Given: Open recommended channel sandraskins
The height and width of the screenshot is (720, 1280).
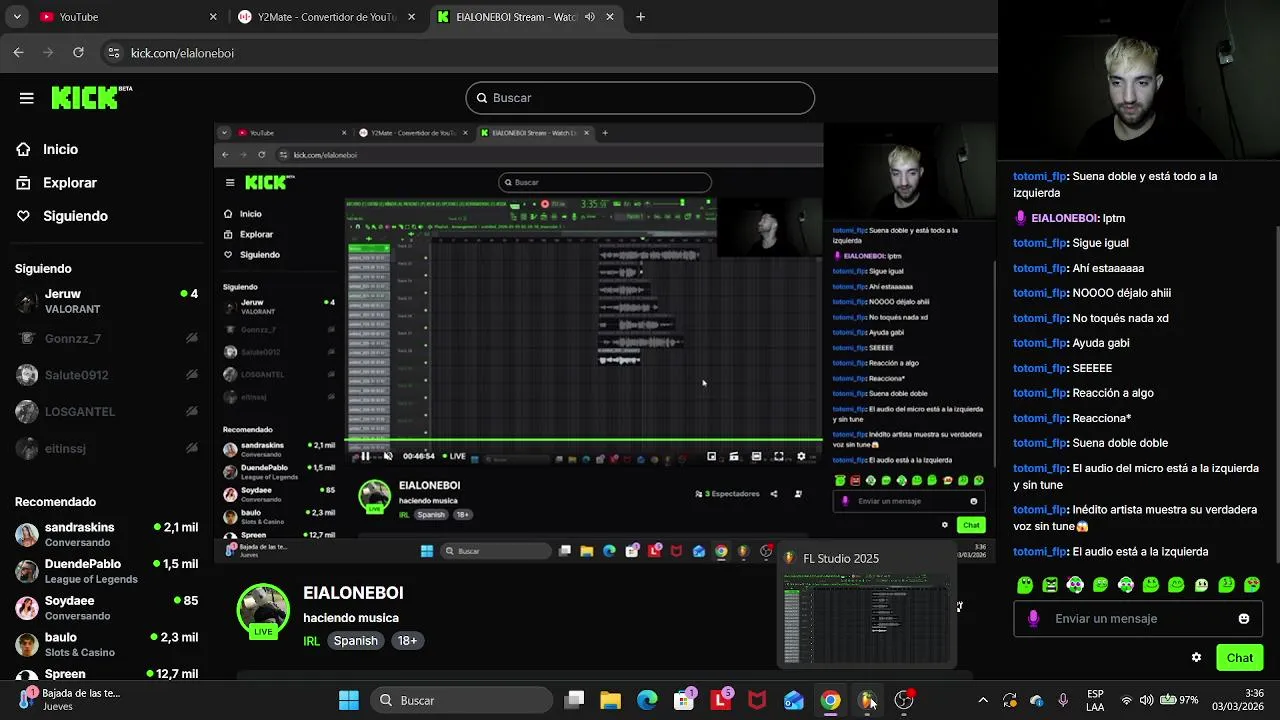Looking at the screenshot, I should [x=107, y=534].
